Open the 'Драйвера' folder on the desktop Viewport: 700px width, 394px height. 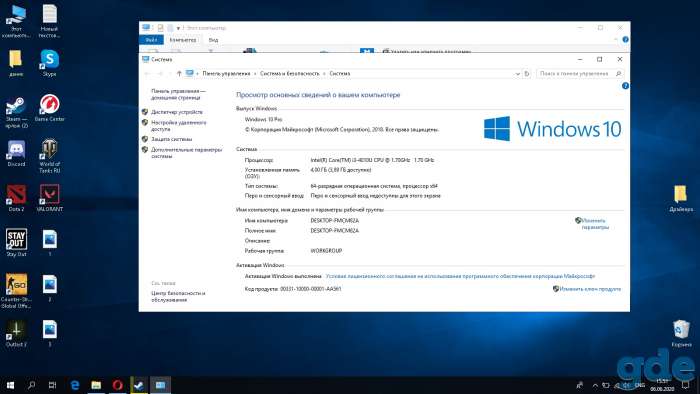click(681, 198)
